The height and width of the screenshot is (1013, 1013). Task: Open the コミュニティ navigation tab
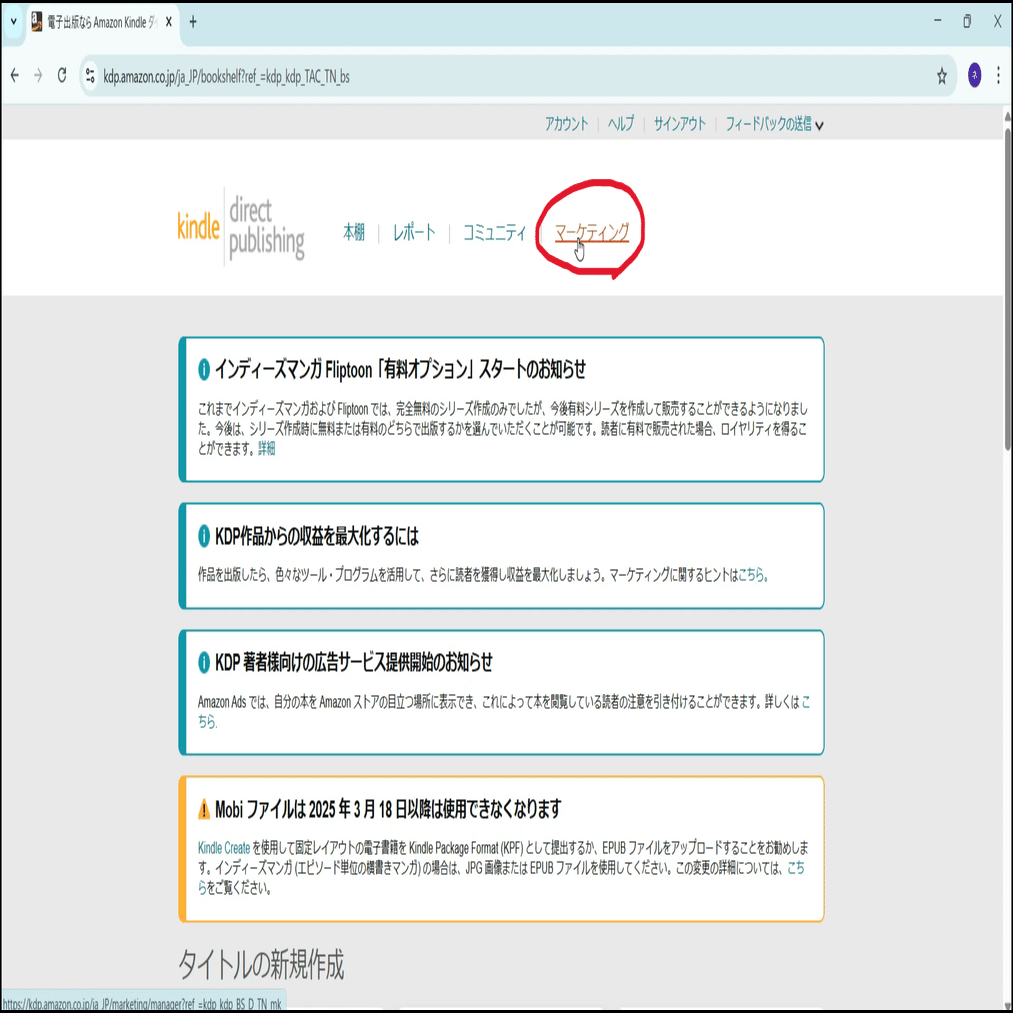point(495,232)
